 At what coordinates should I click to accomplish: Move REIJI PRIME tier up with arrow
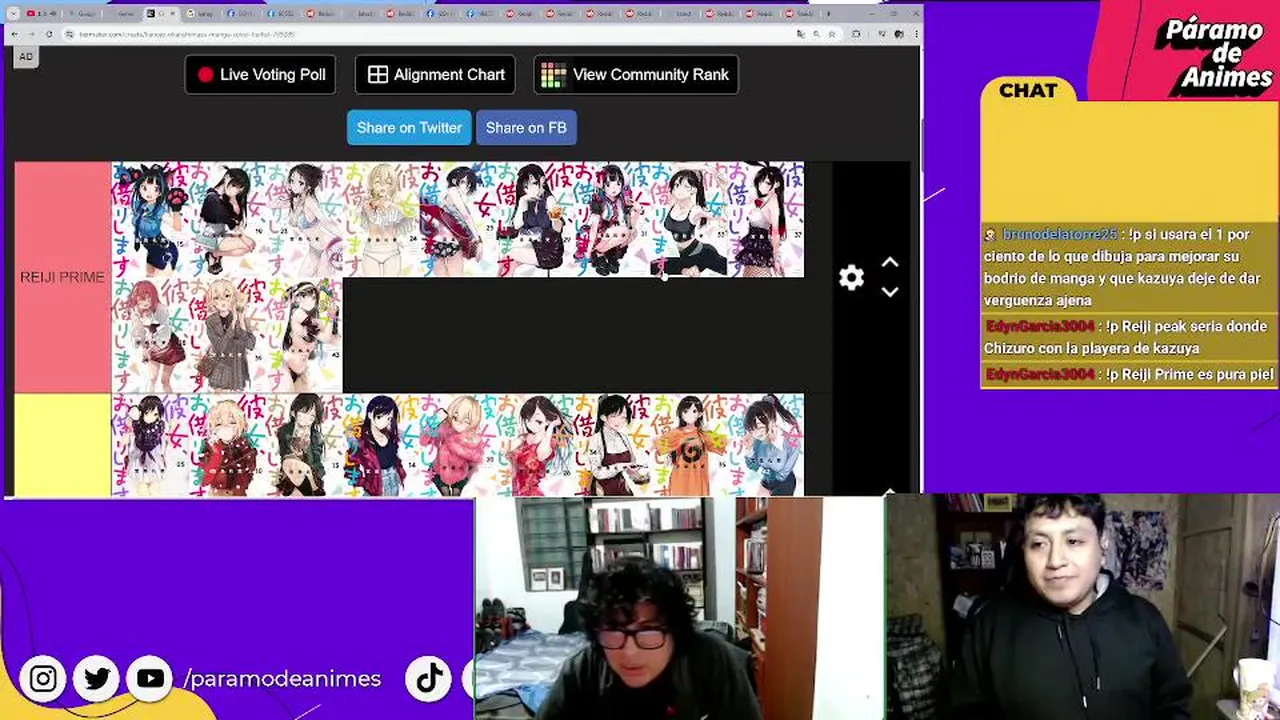[x=890, y=263]
